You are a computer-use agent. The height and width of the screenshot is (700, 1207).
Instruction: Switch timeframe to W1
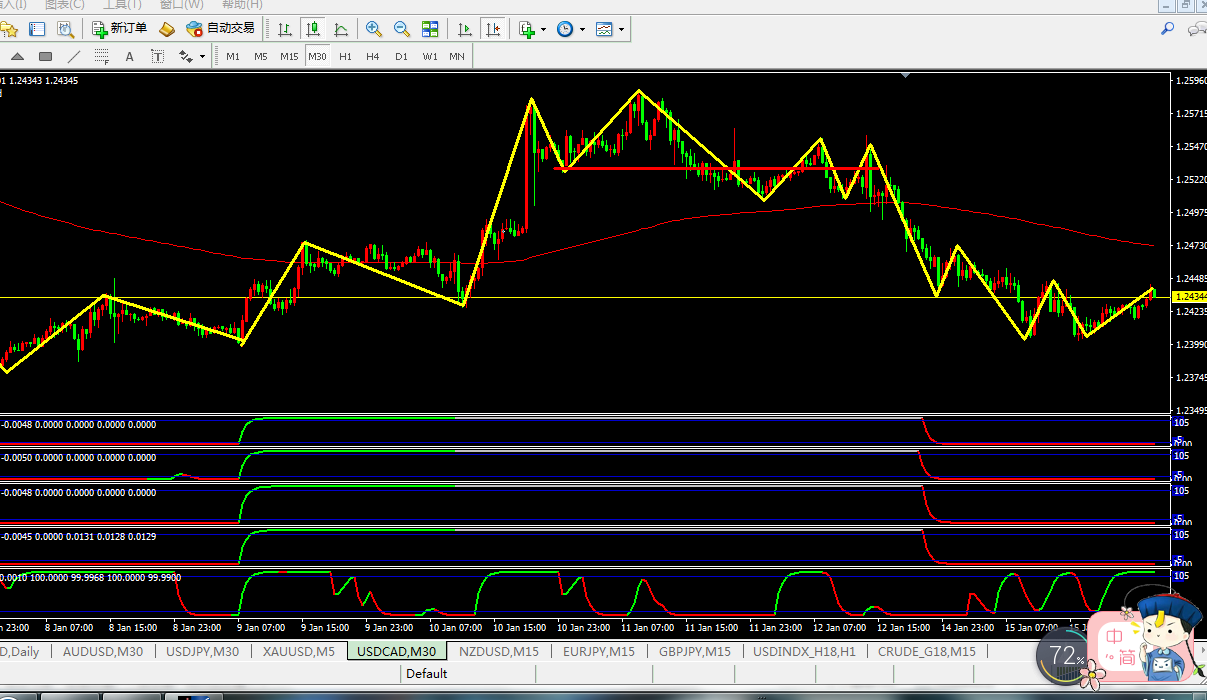[429, 56]
